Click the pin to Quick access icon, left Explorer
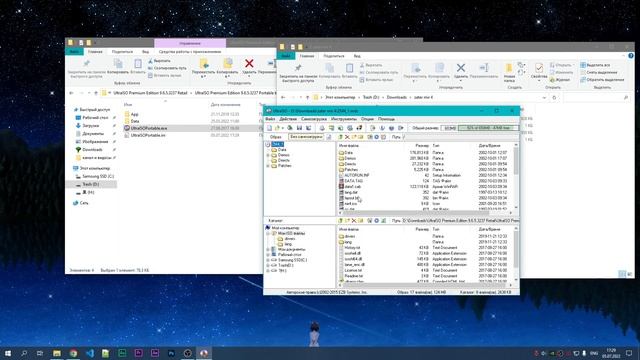This screenshot has width=640, height=360. (87, 63)
